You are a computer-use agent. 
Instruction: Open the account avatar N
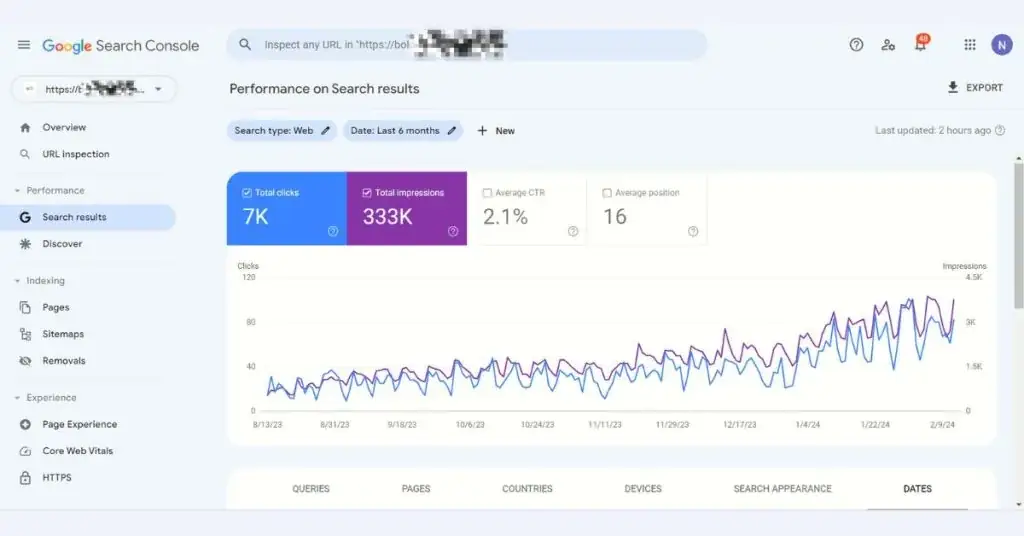coord(1002,44)
